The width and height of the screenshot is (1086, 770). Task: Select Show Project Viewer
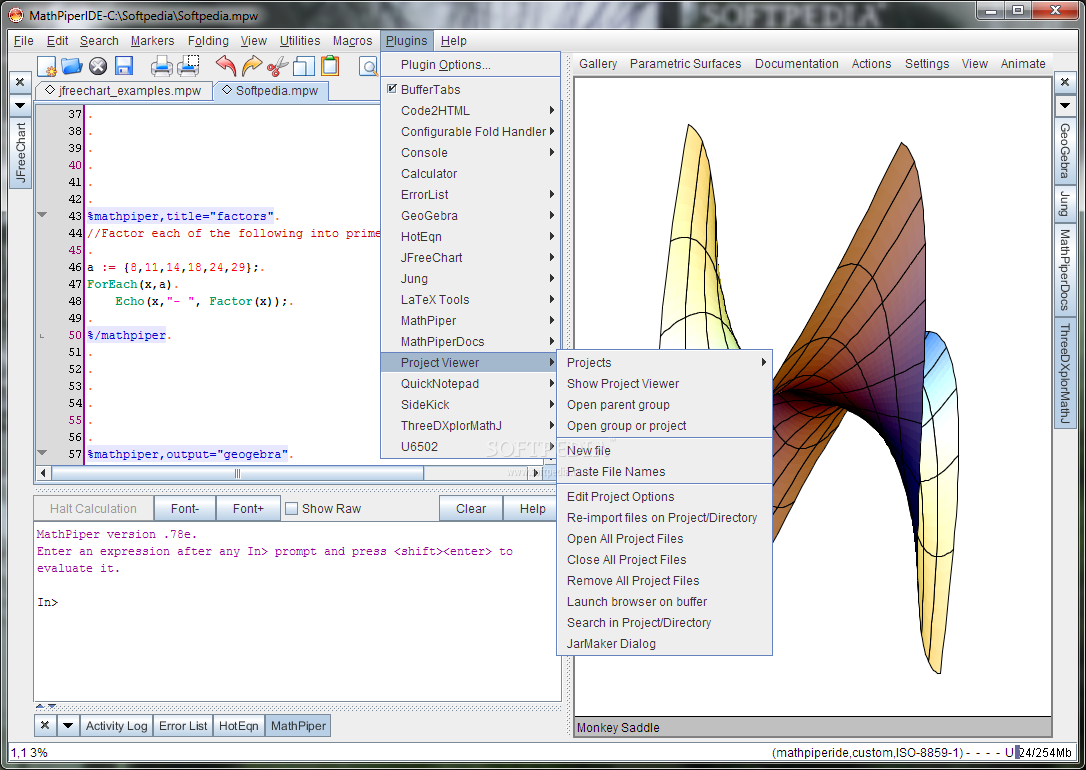tap(665, 384)
